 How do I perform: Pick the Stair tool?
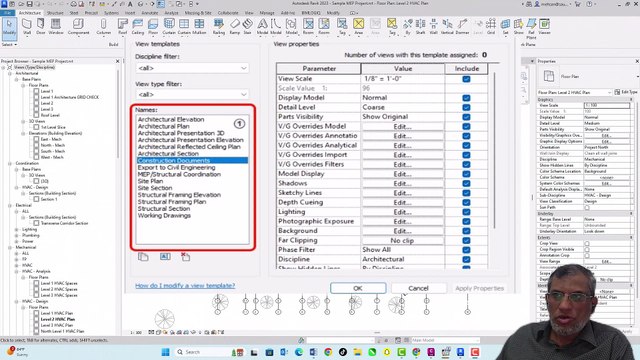point(247,27)
